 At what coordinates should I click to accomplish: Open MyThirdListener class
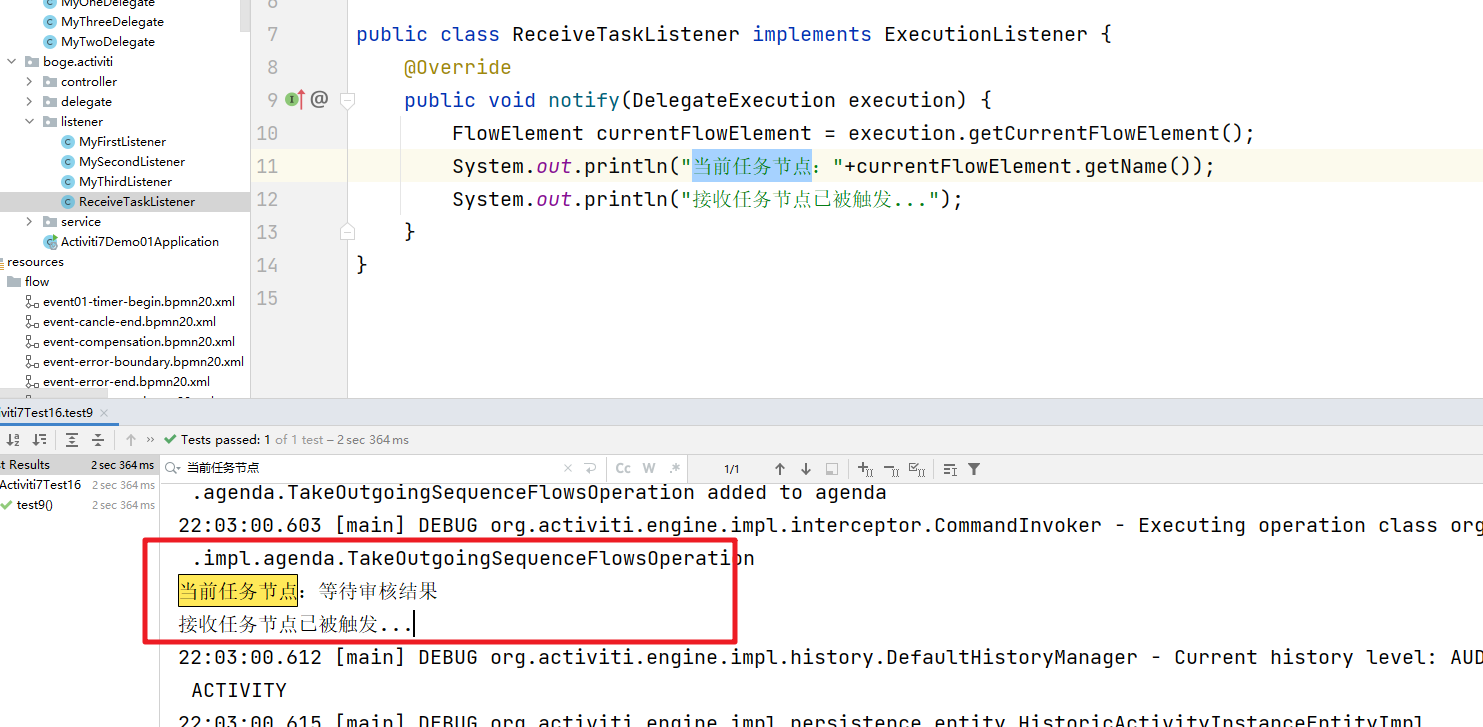[125, 182]
